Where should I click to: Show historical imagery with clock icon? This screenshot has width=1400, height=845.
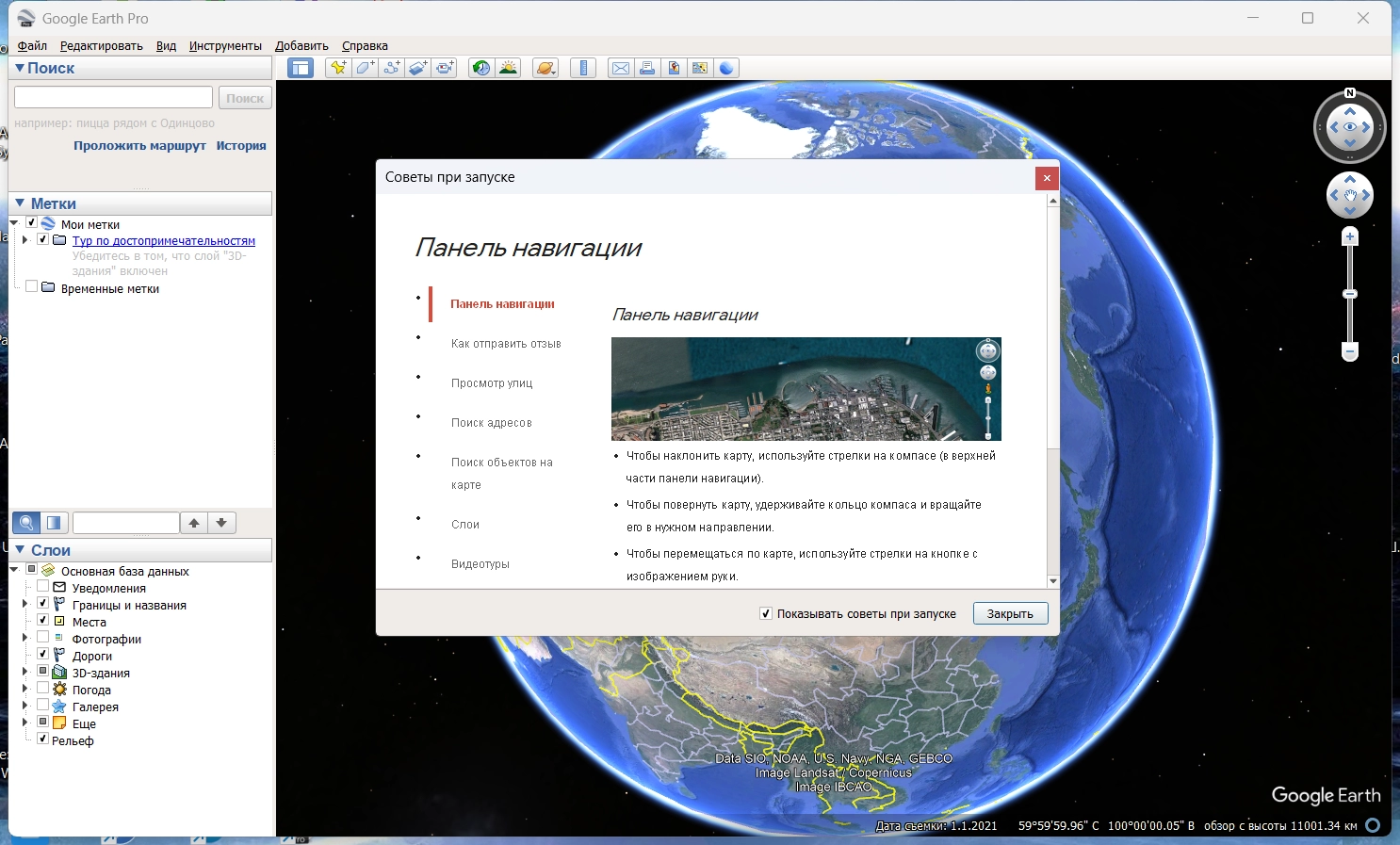(481, 68)
